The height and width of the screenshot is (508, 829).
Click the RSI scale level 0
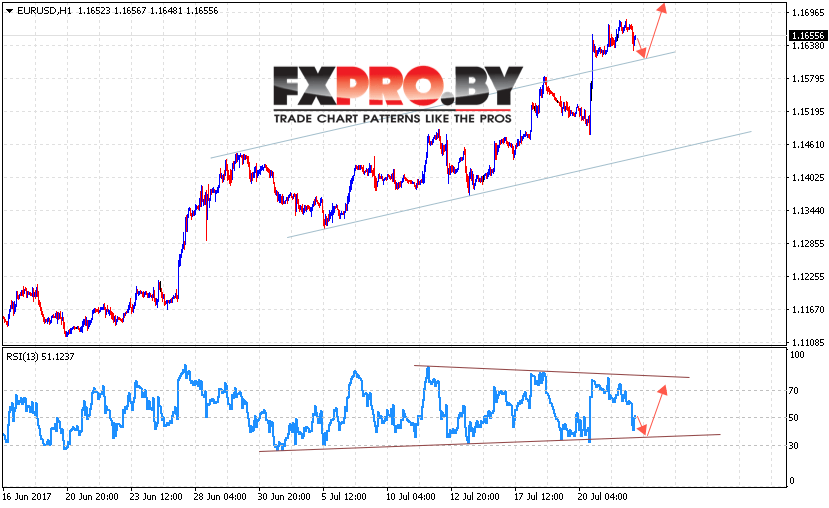click(x=791, y=481)
